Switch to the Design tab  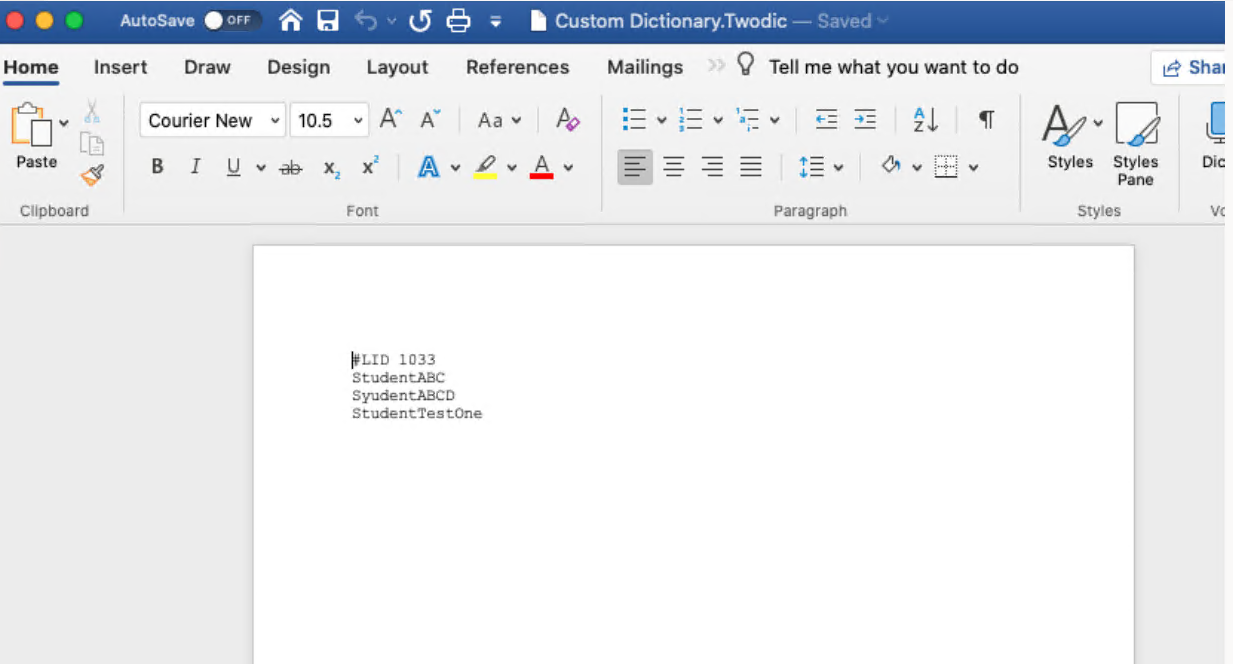(298, 67)
